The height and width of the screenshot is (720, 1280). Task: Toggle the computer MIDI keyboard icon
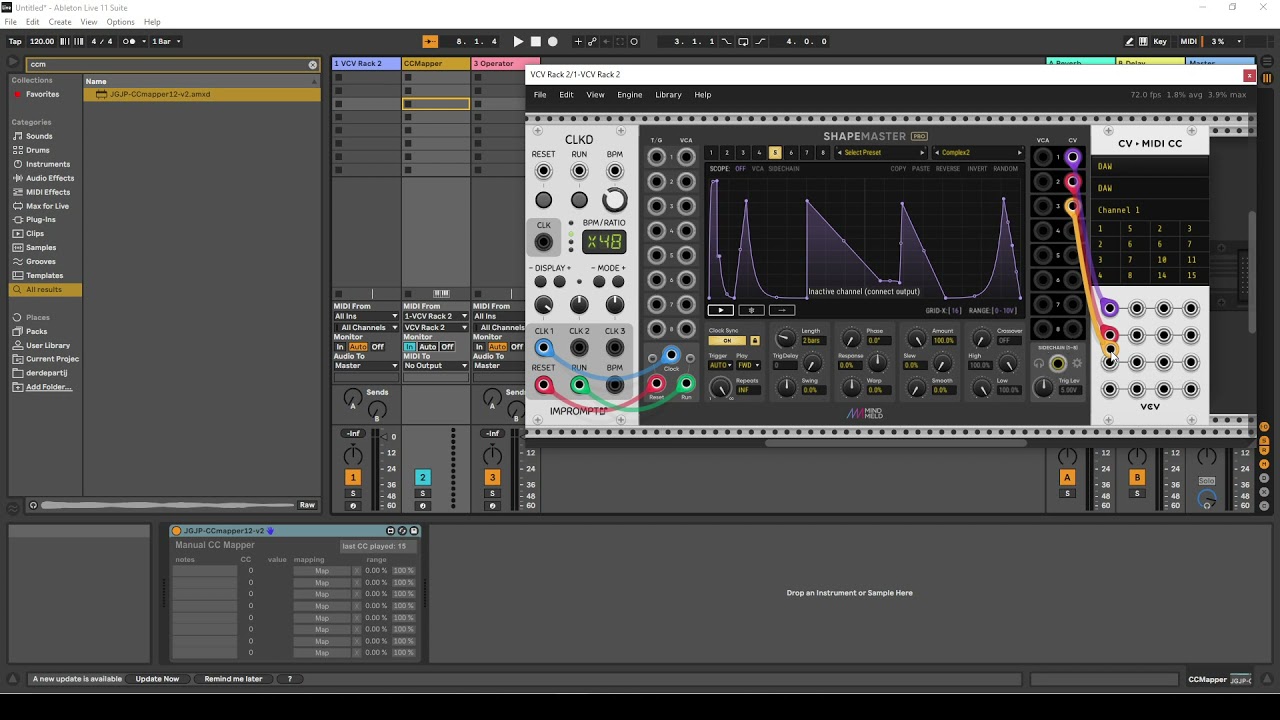click(1144, 41)
